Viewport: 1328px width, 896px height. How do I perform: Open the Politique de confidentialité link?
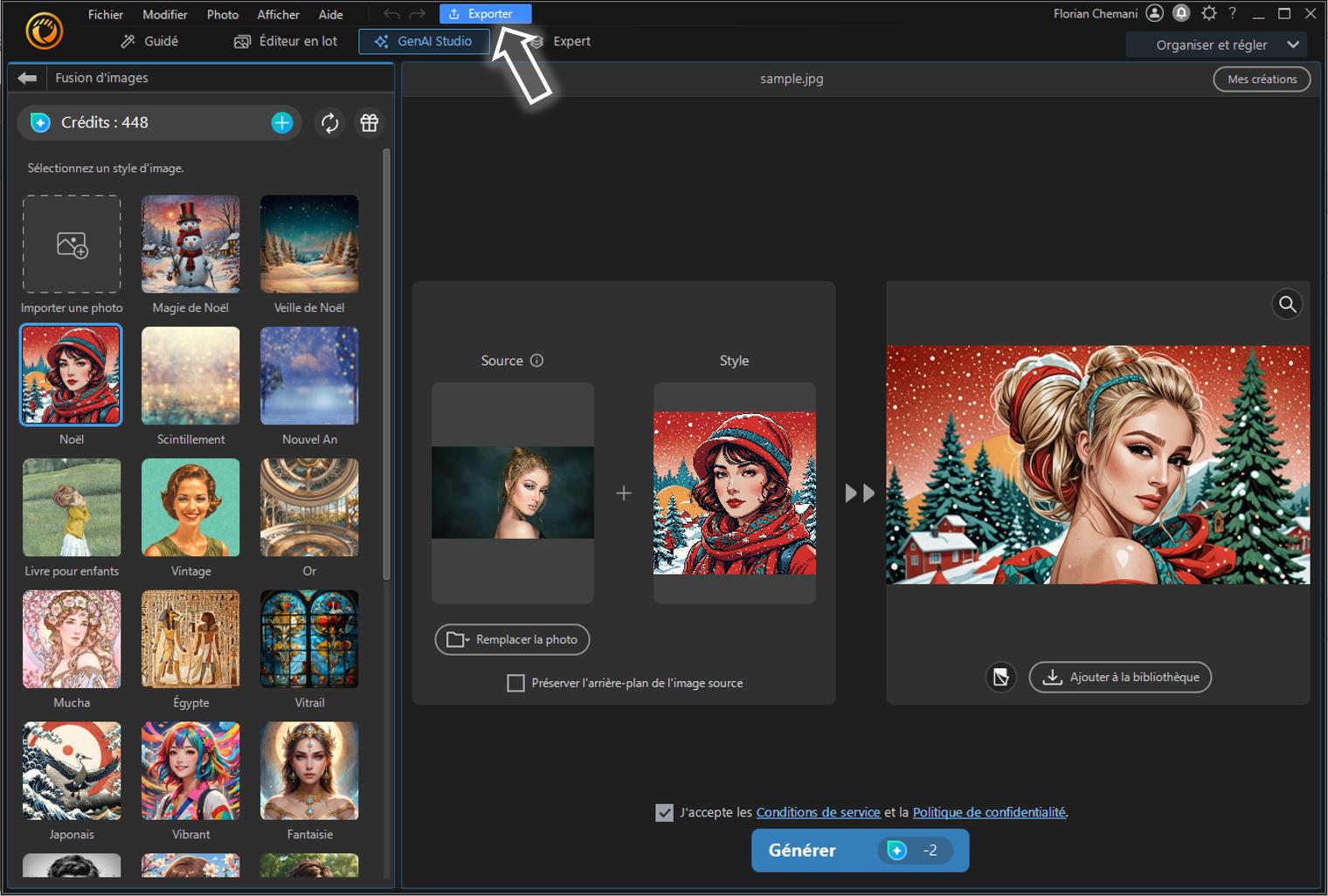point(989,812)
